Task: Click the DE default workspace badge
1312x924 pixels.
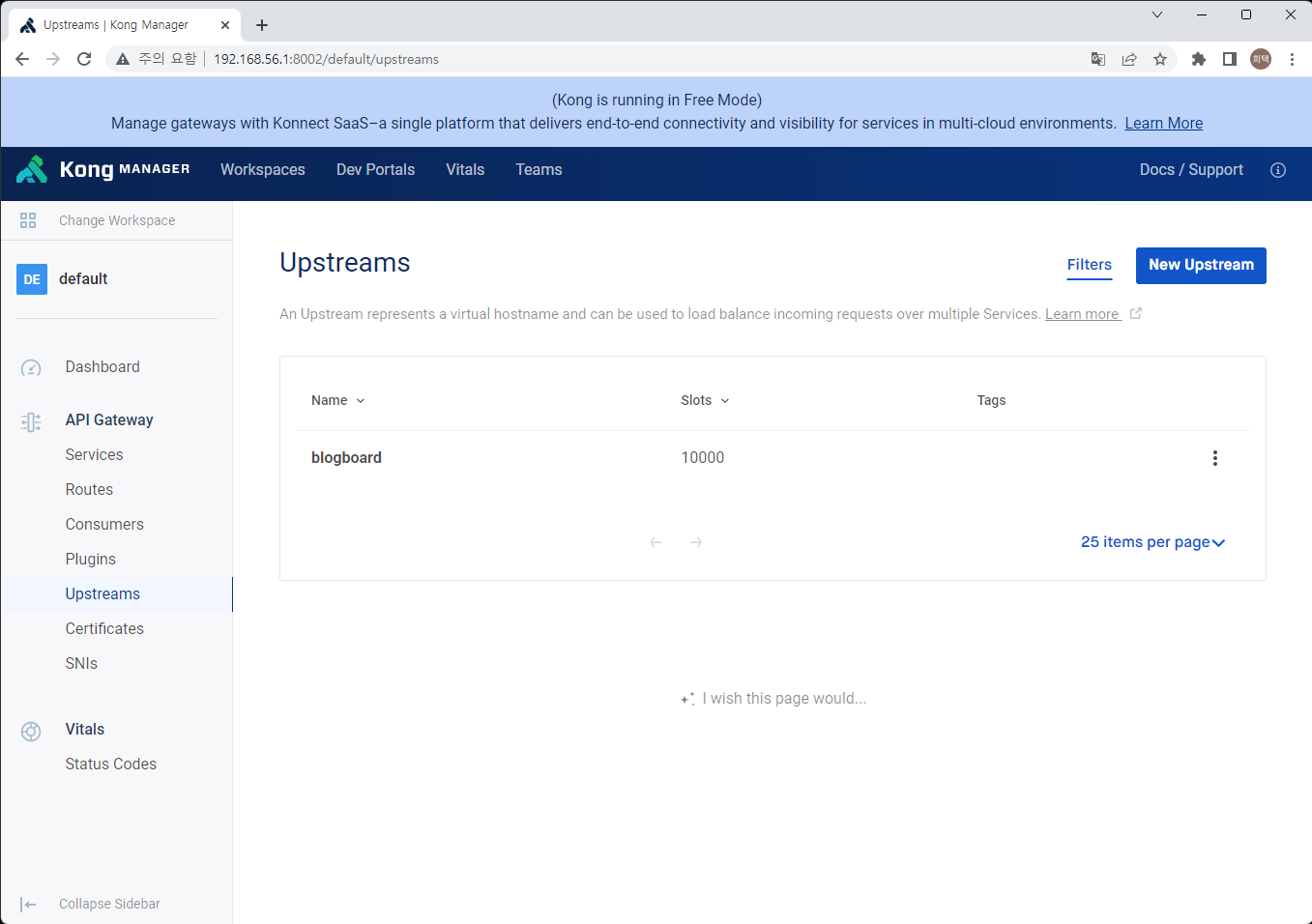Action: 32,279
